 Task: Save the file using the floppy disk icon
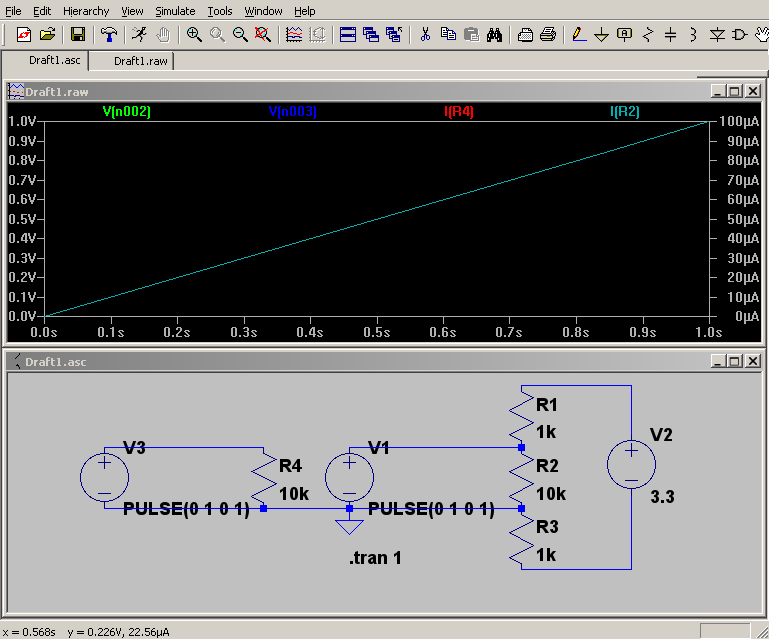[x=77, y=34]
